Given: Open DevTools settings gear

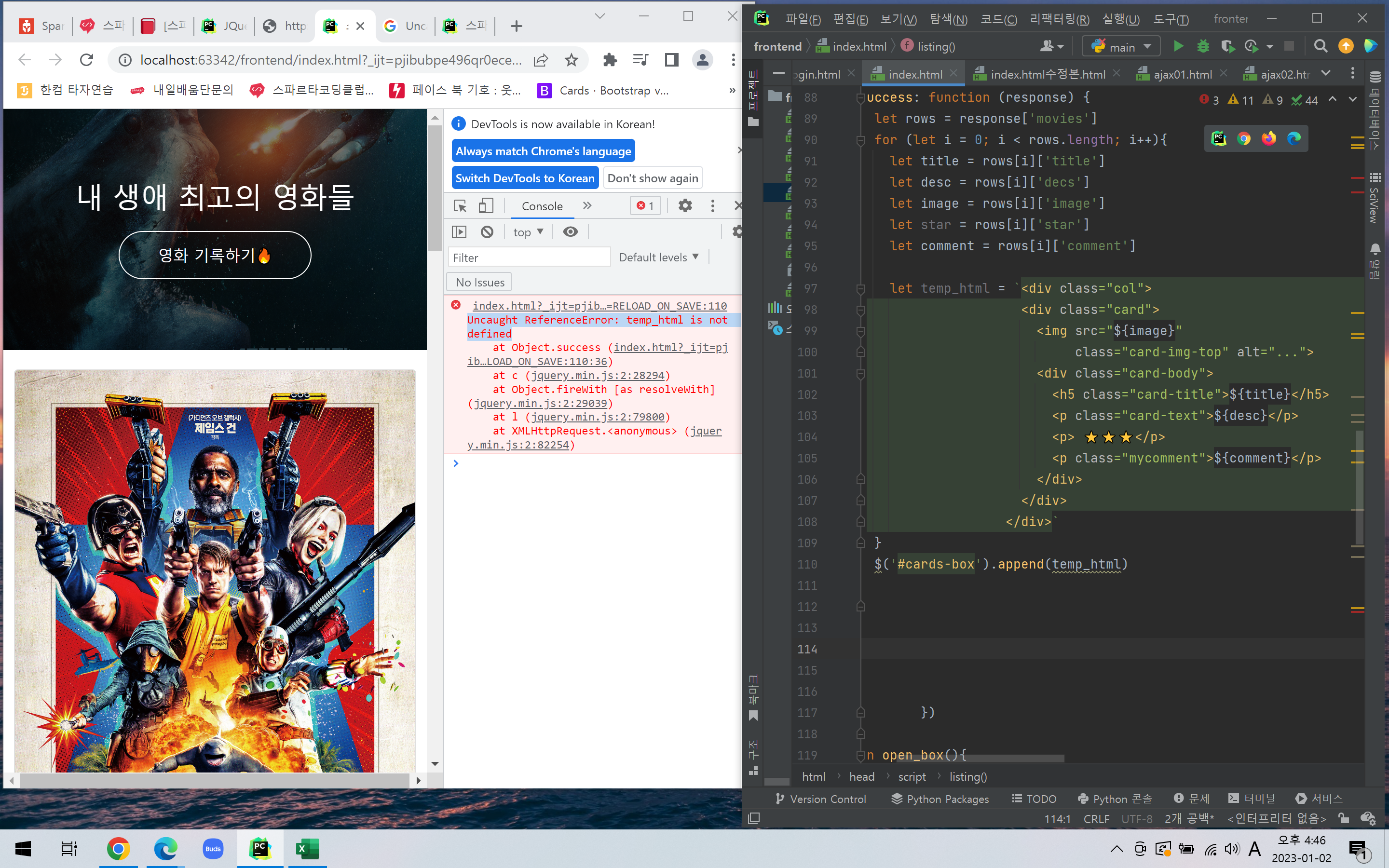Looking at the screenshot, I should tap(685, 205).
